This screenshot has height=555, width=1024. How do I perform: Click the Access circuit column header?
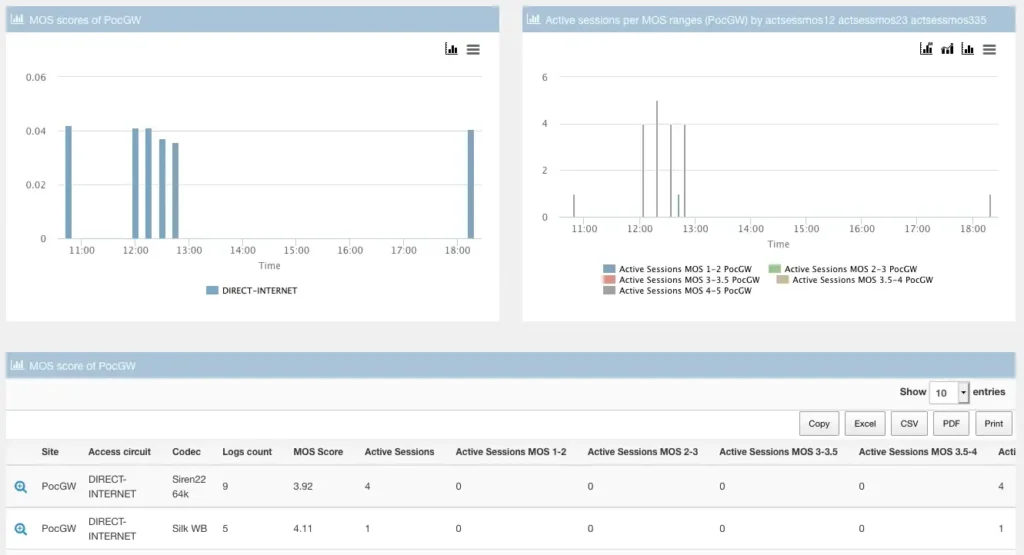(x=119, y=452)
